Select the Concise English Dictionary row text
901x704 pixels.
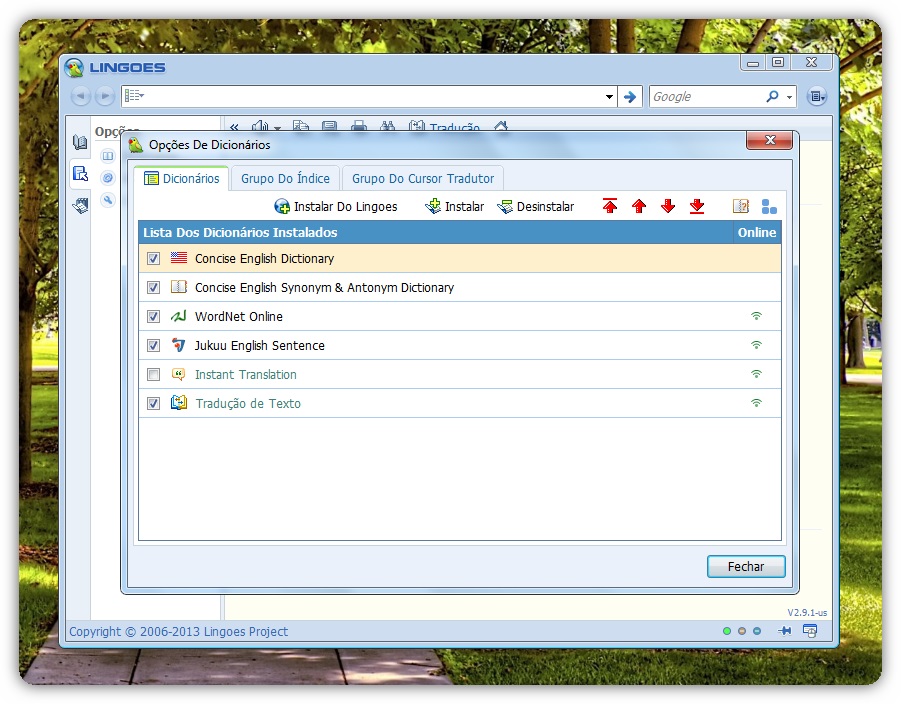click(x=264, y=259)
